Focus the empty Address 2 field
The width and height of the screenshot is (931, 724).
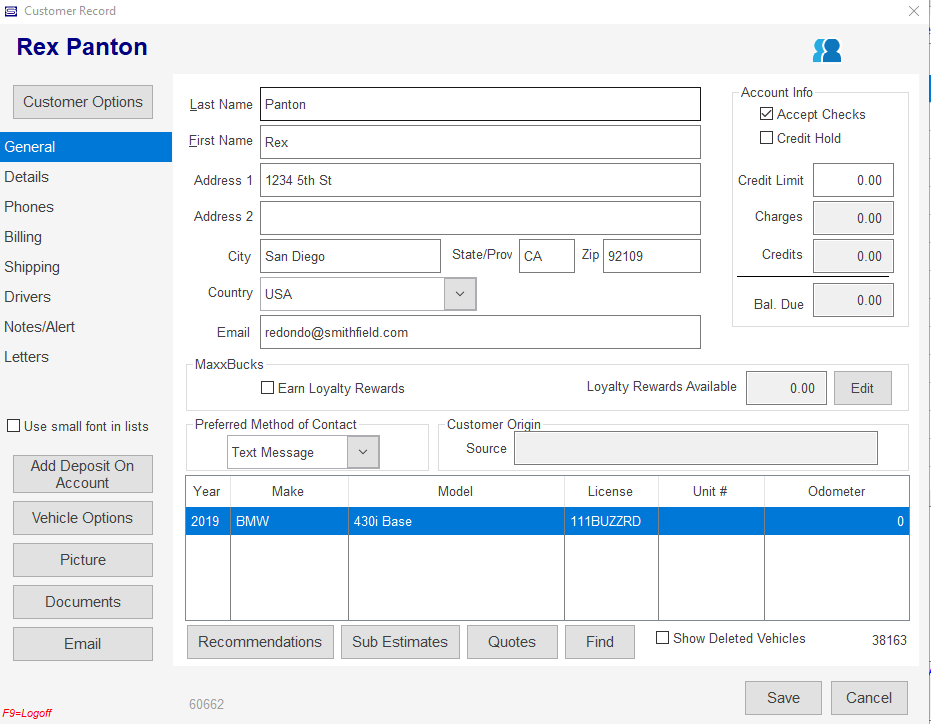click(480, 218)
